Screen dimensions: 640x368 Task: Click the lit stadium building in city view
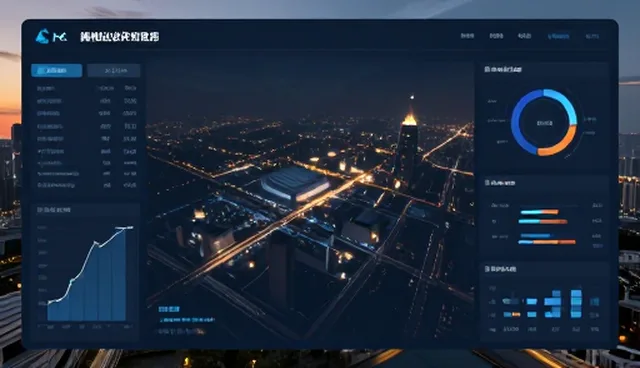pyautogui.click(x=295, y=184)
